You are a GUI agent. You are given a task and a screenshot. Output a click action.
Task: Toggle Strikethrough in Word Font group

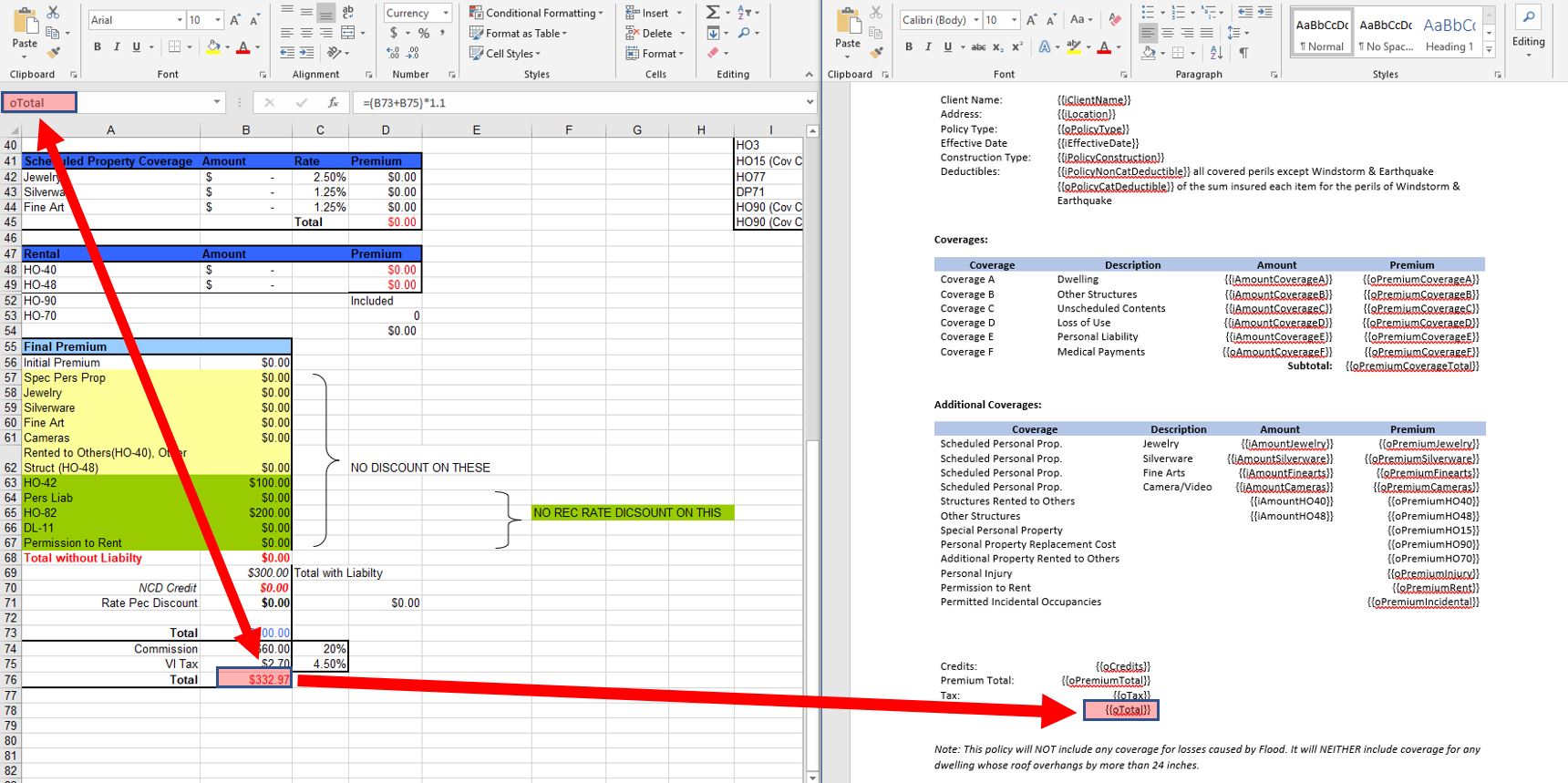pos(978,46)
